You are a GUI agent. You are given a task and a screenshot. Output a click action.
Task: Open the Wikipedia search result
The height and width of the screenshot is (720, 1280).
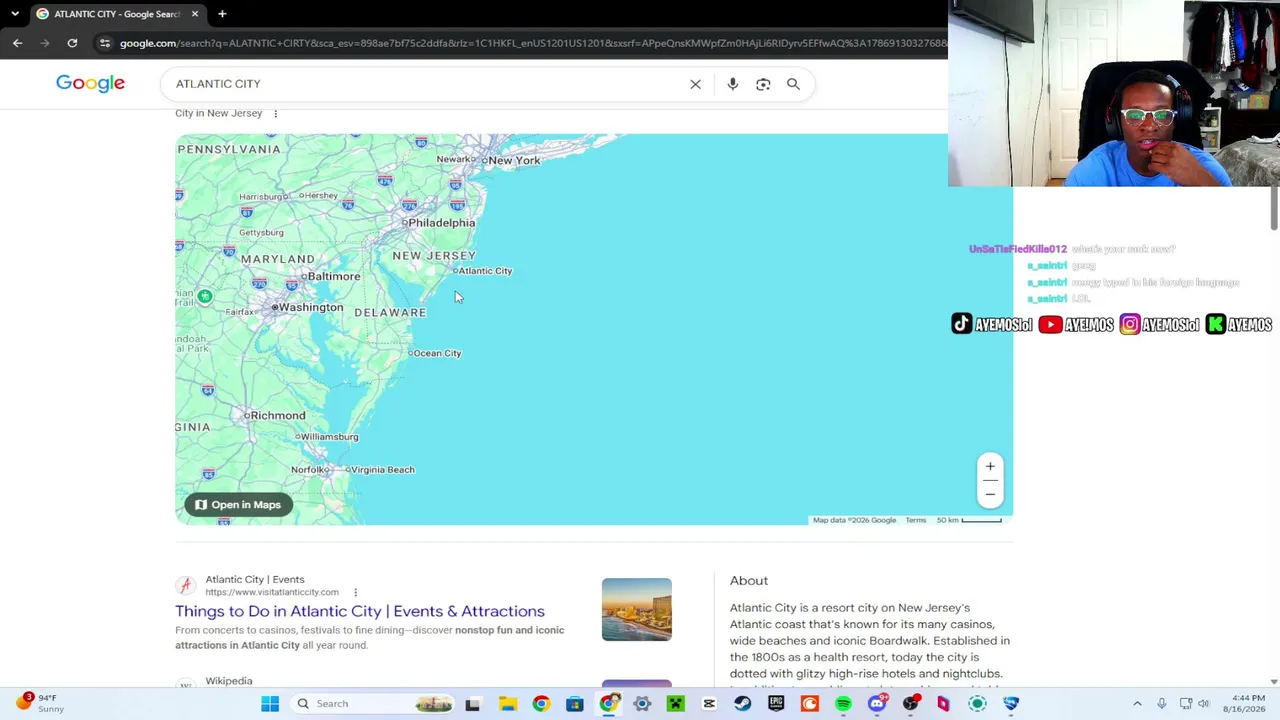pos(229,681)
